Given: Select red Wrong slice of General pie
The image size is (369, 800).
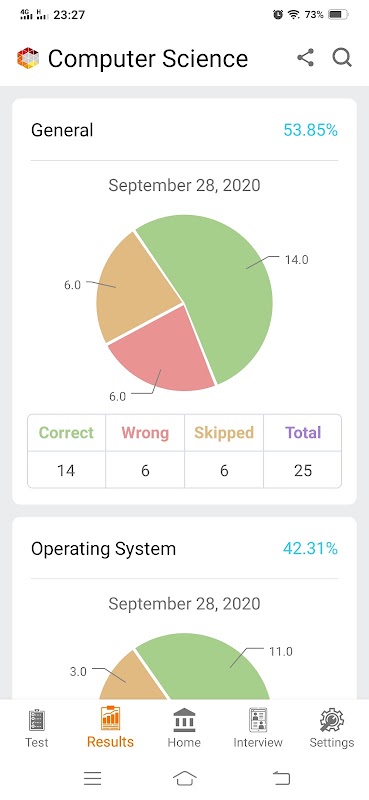Looking at the screenshot, I should click(162, 355).
